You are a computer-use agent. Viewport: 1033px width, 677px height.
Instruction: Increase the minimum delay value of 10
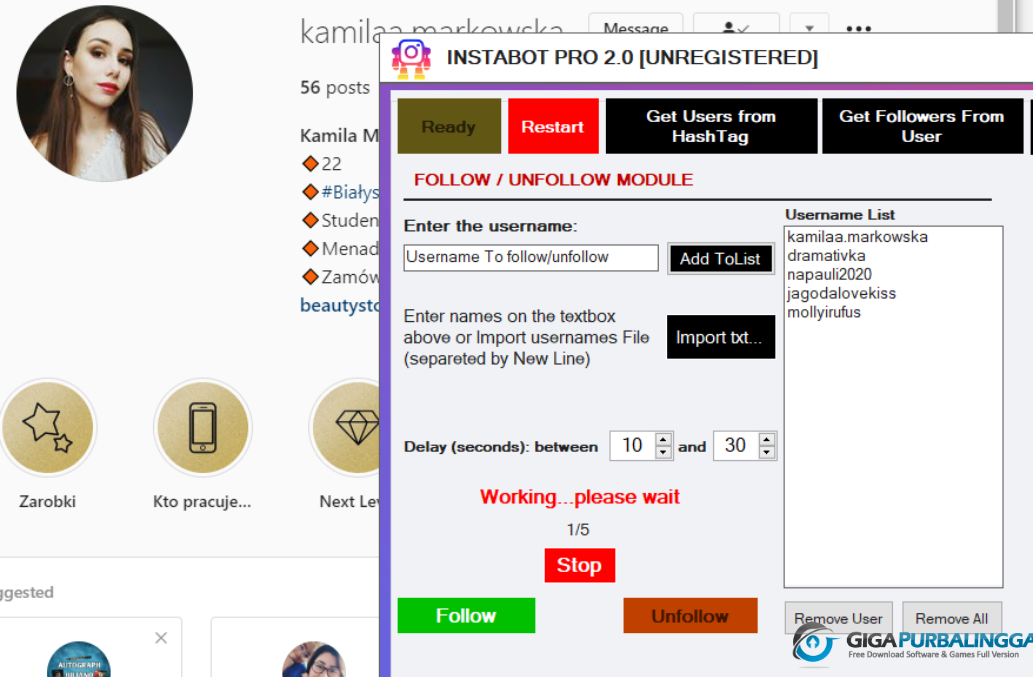(663, 439)
